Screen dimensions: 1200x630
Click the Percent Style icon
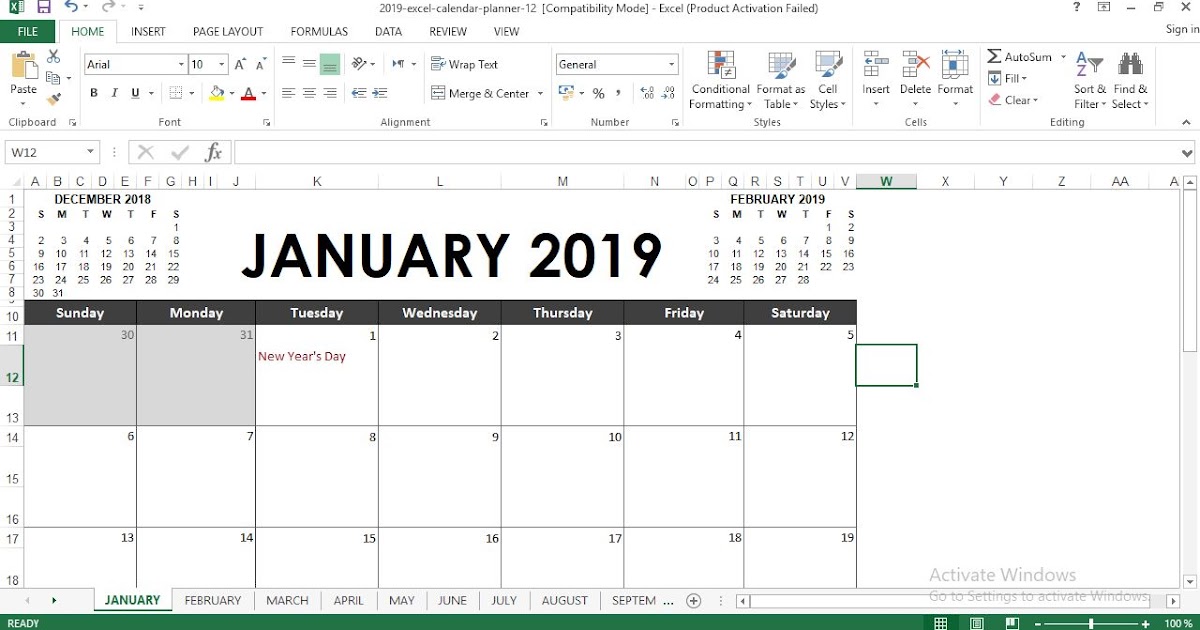click(x=597, y=93)
